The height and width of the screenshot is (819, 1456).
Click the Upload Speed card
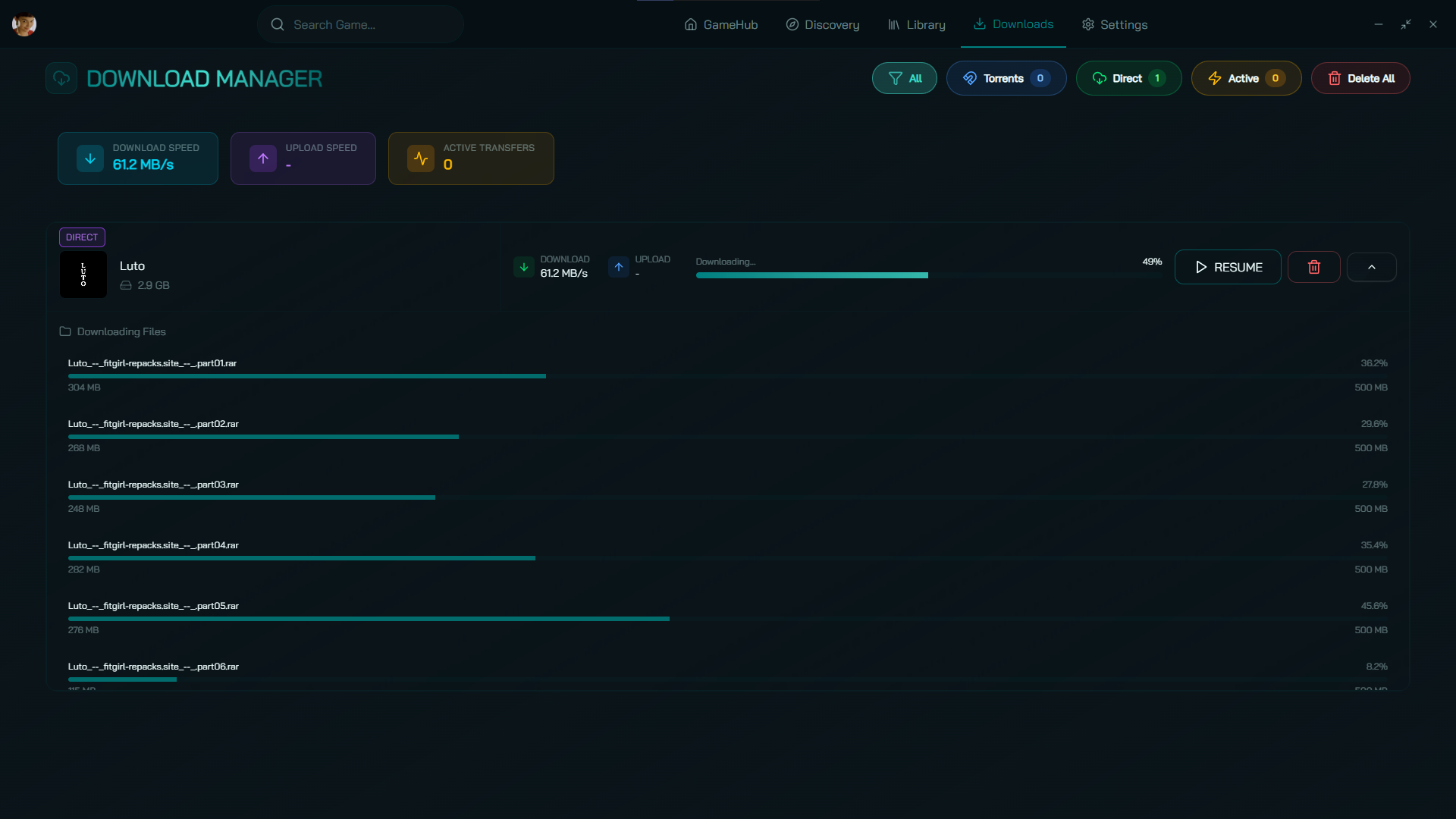pos(303,158)
